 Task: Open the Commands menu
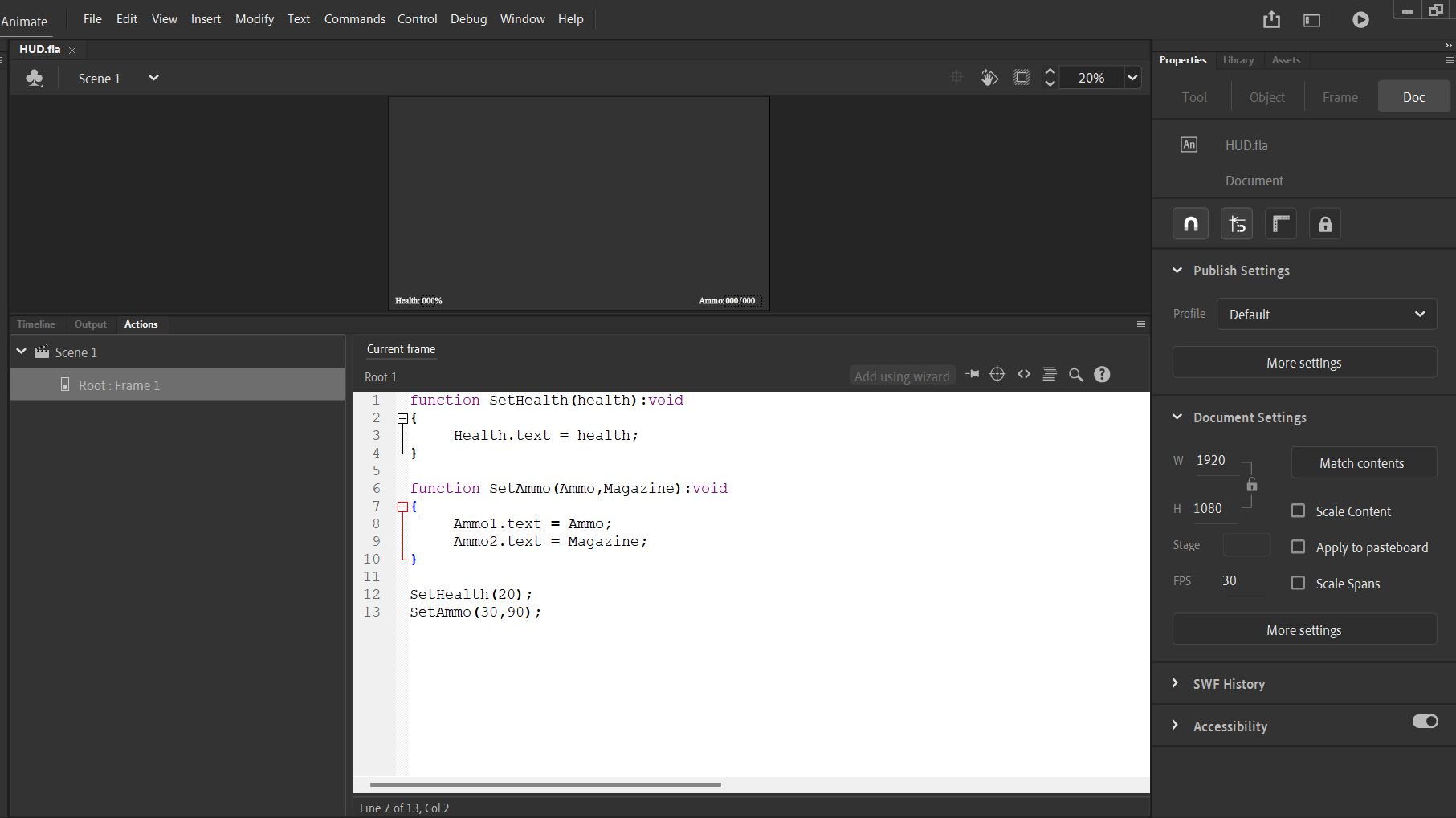click(x=354, y=19)
